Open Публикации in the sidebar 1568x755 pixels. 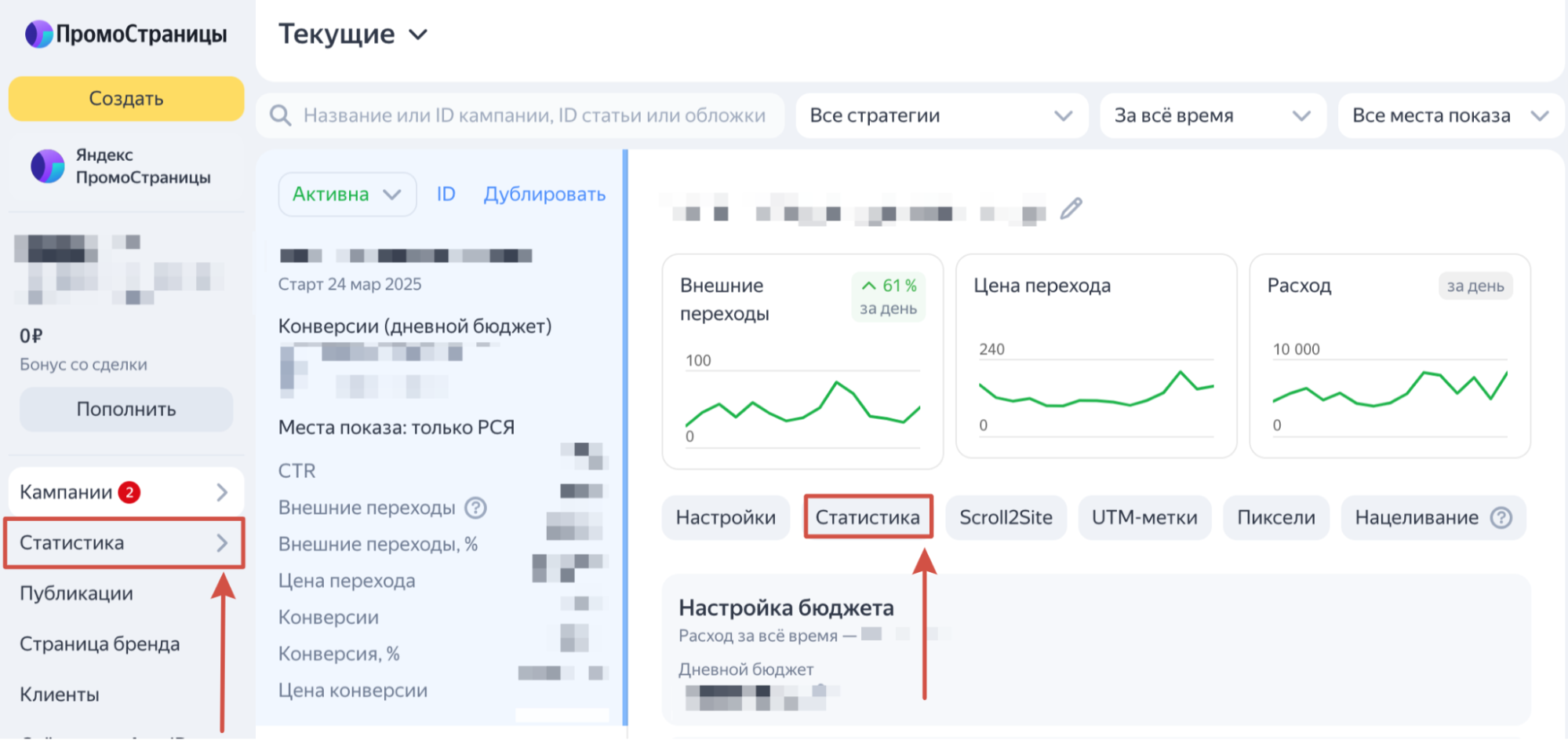click(x=76, y=593)
